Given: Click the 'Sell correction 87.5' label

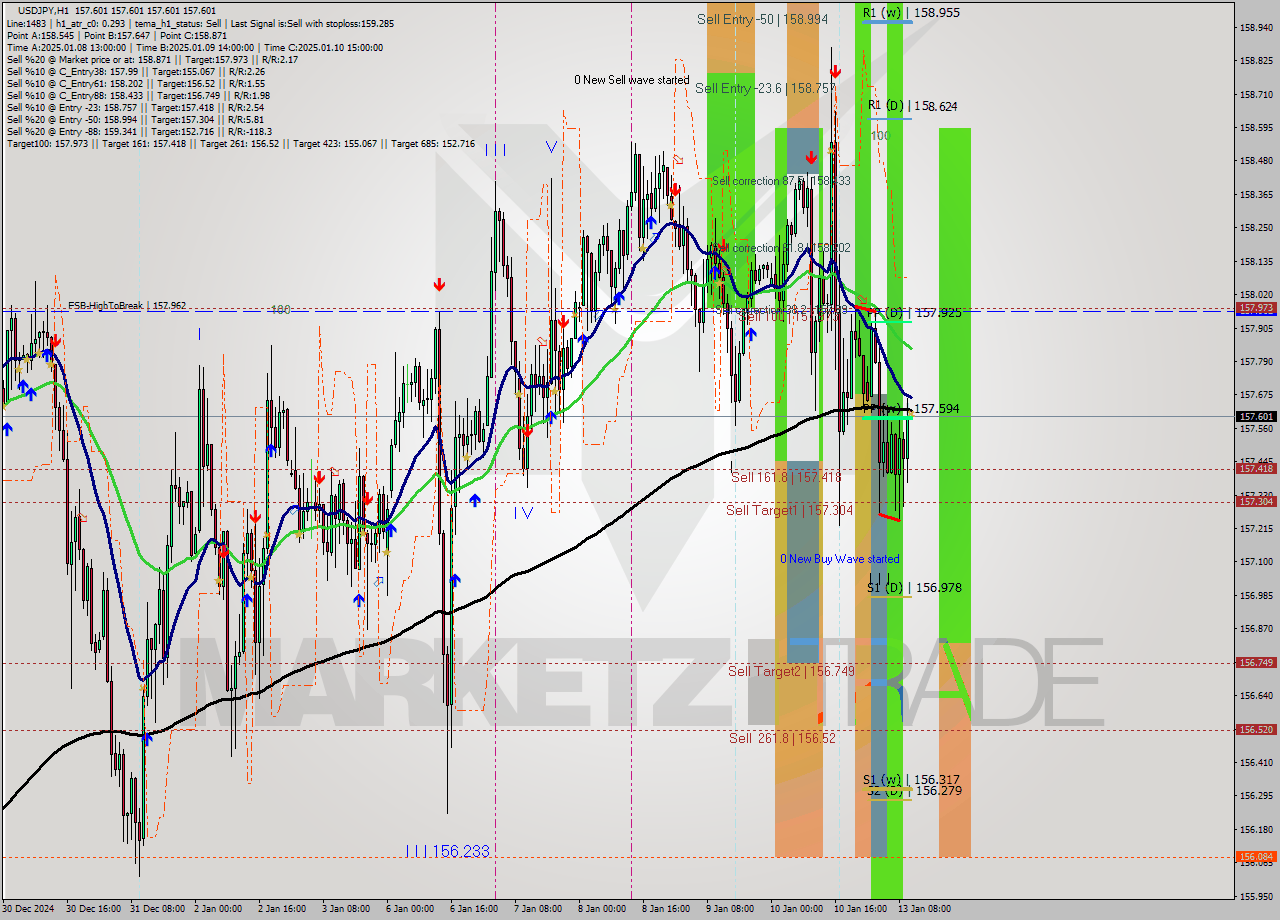Looking at the screenshot, I should point(781,181).
